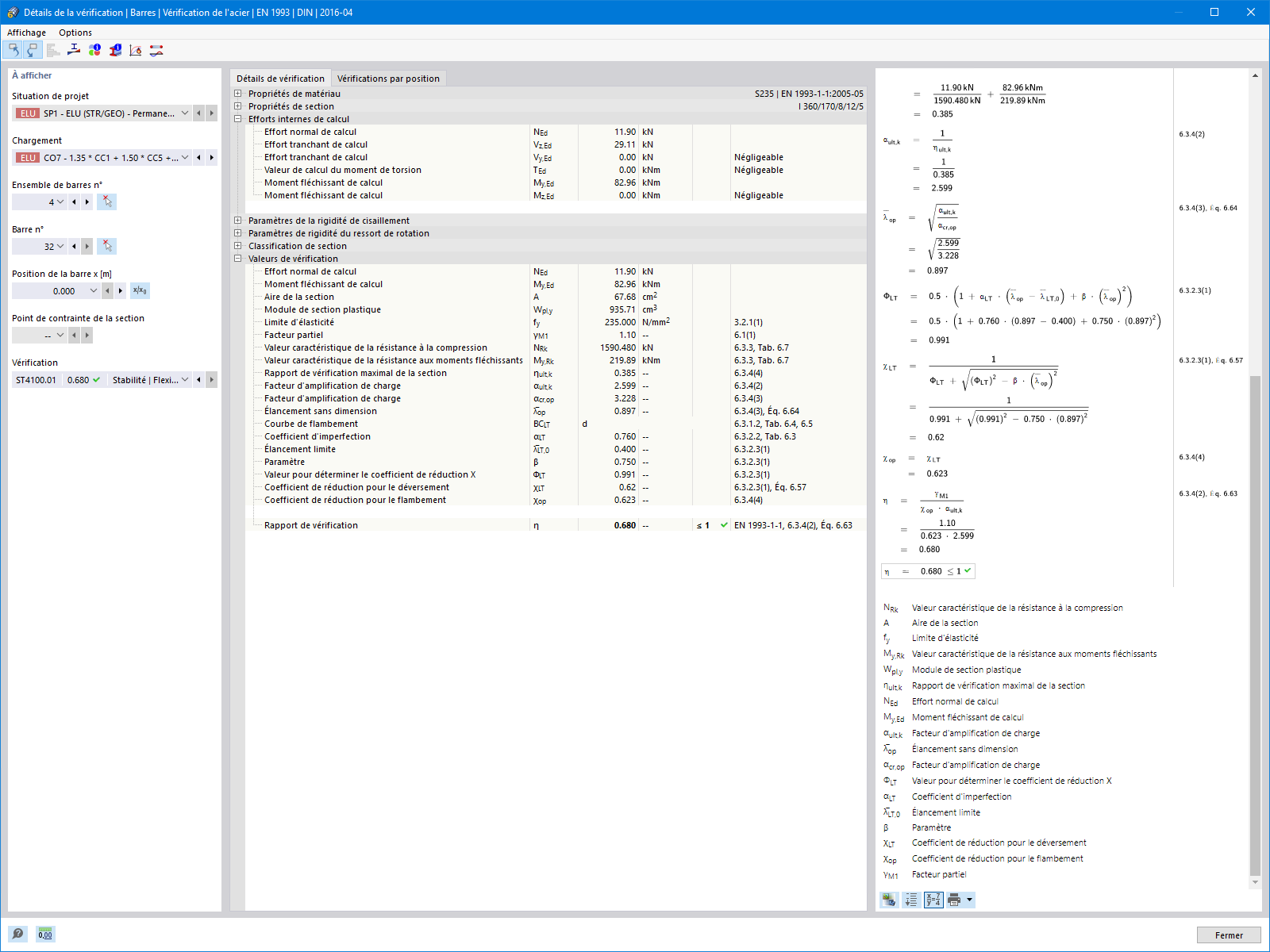
Task: Select the Courbe de flambement row
Action: 556,424
